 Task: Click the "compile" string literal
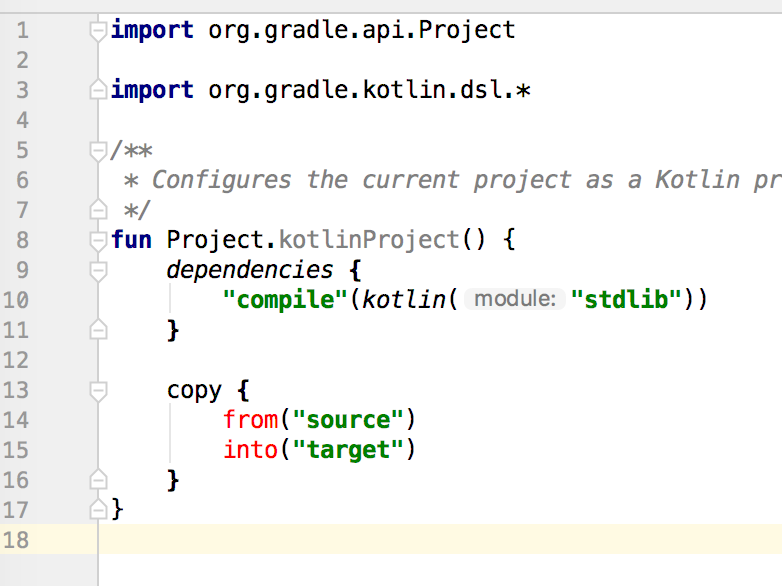(x=285, y=300)
